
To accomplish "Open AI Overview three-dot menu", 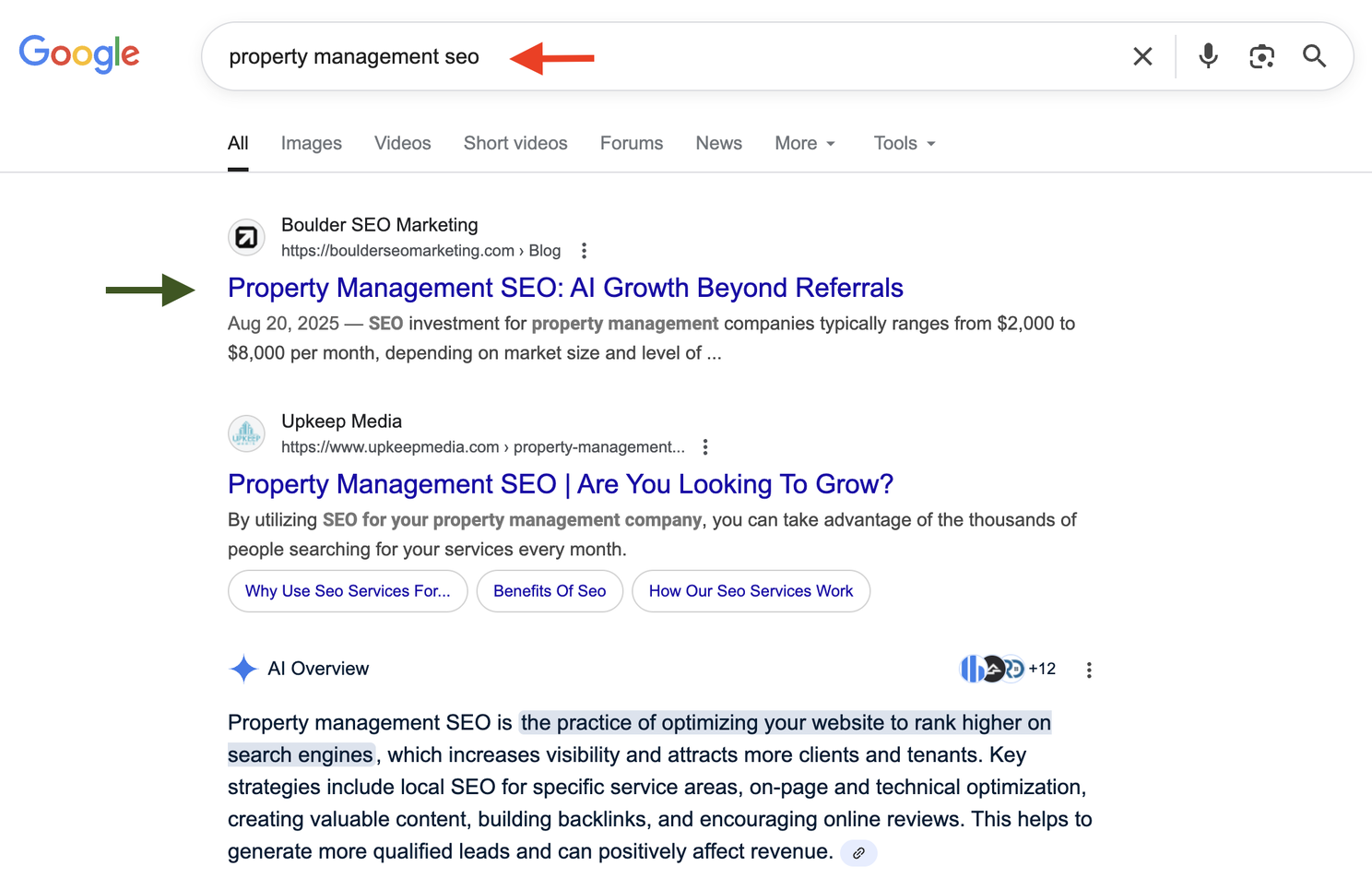I will [x=1089, y=670].
